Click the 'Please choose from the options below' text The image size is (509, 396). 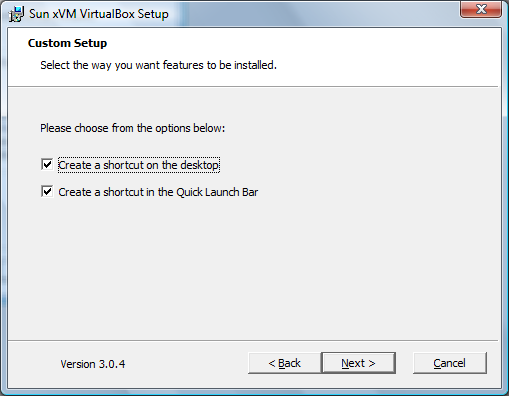coord(133,128)
